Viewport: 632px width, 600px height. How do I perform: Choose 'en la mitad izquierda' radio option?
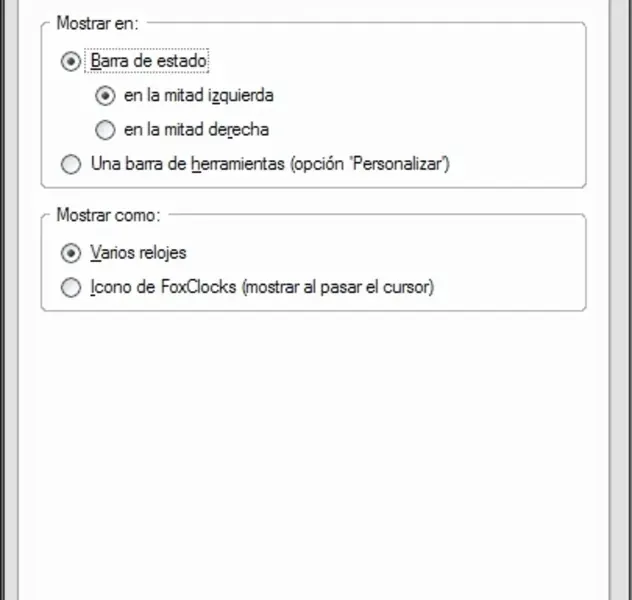(104, 95)
